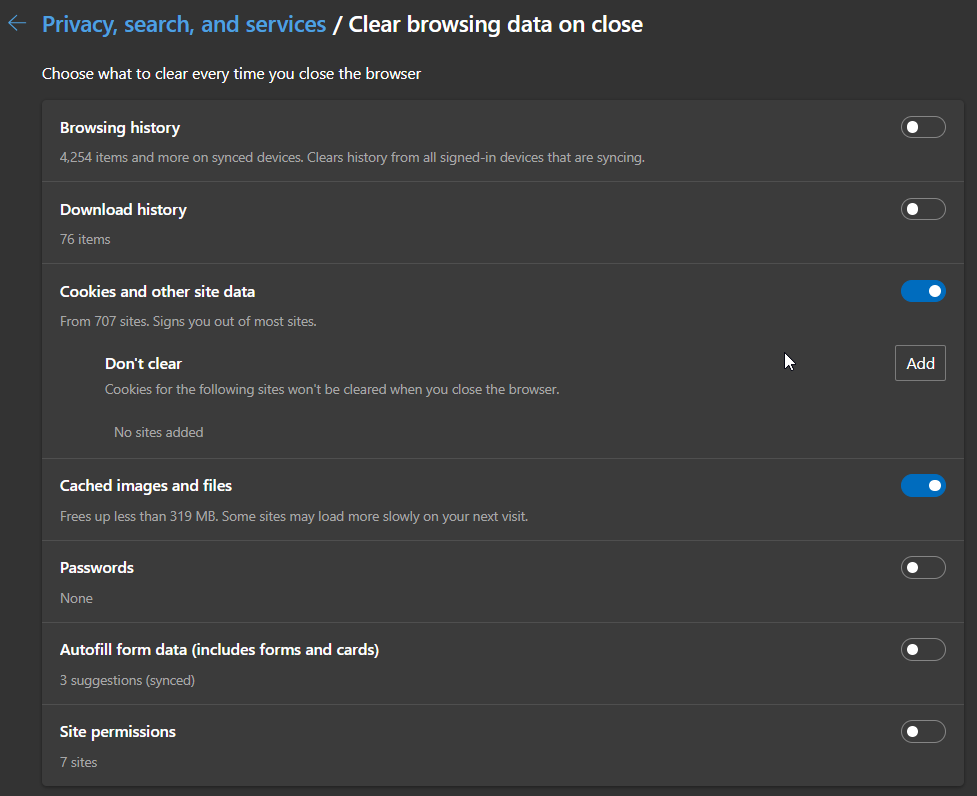The height and width of the screenshot is (796, 977).
Task: Enable Passwords clearing toggle
Action: point(923,567)
